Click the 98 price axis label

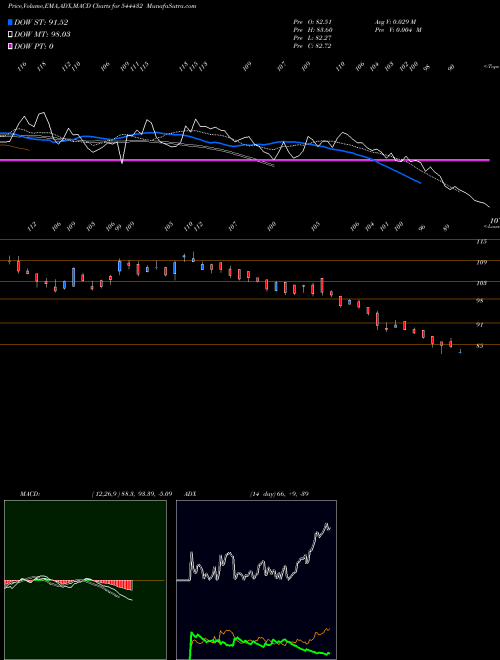click(x=480, y=301)
